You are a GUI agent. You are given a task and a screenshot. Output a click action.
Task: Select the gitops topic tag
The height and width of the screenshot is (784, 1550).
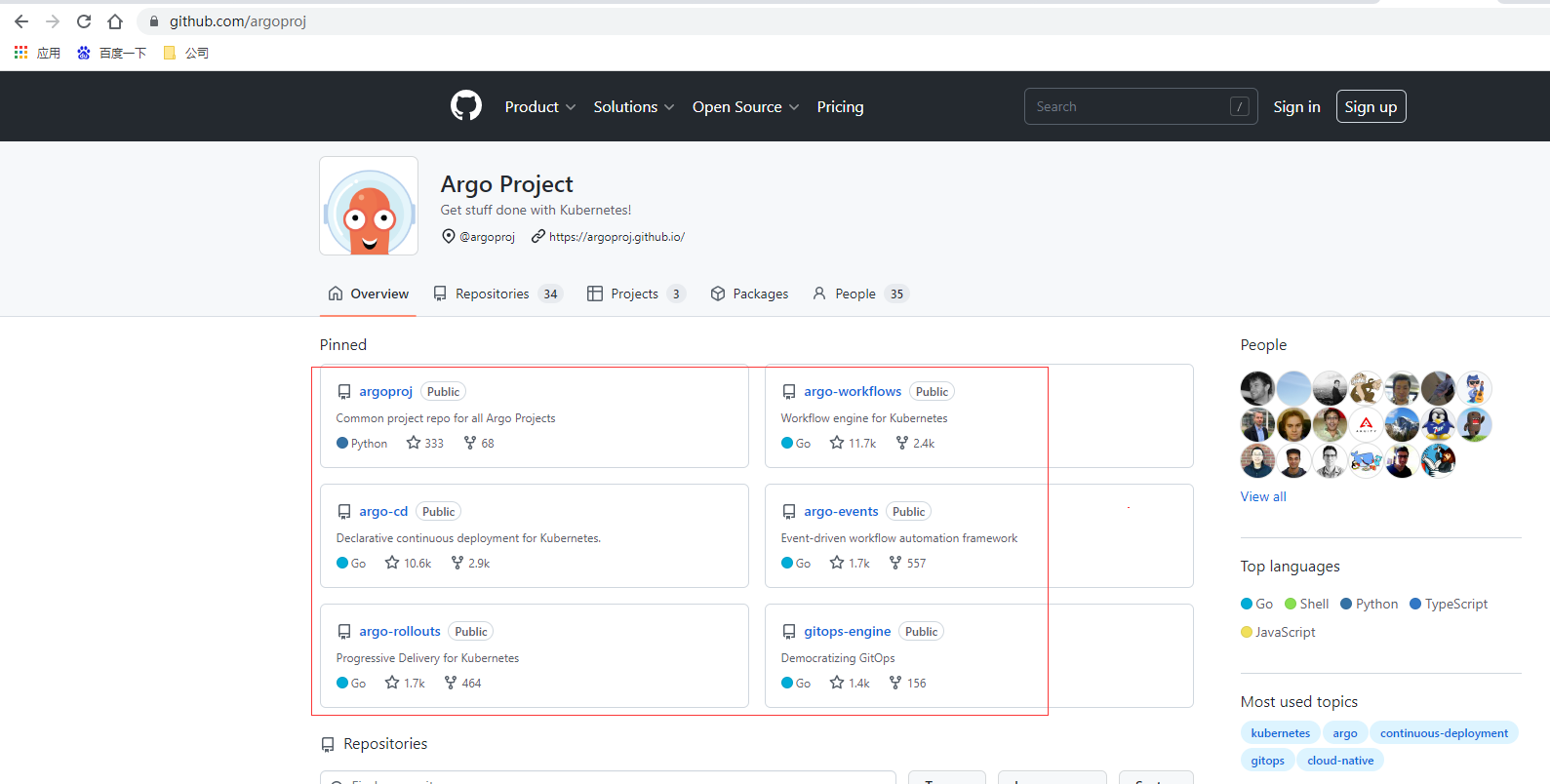tap(1268, 761)
